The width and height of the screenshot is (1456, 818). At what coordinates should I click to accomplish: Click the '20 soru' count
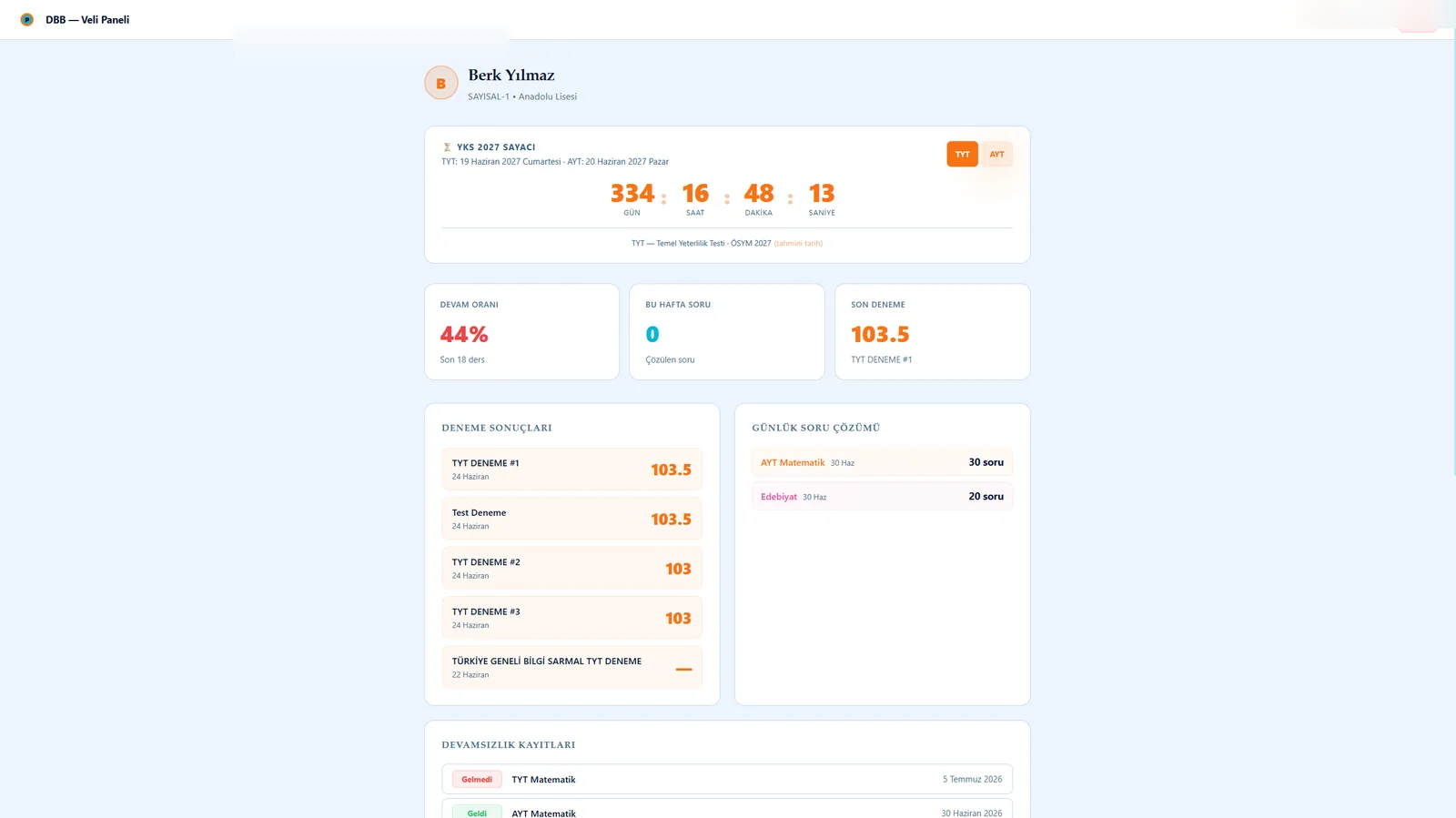point(986,497)
